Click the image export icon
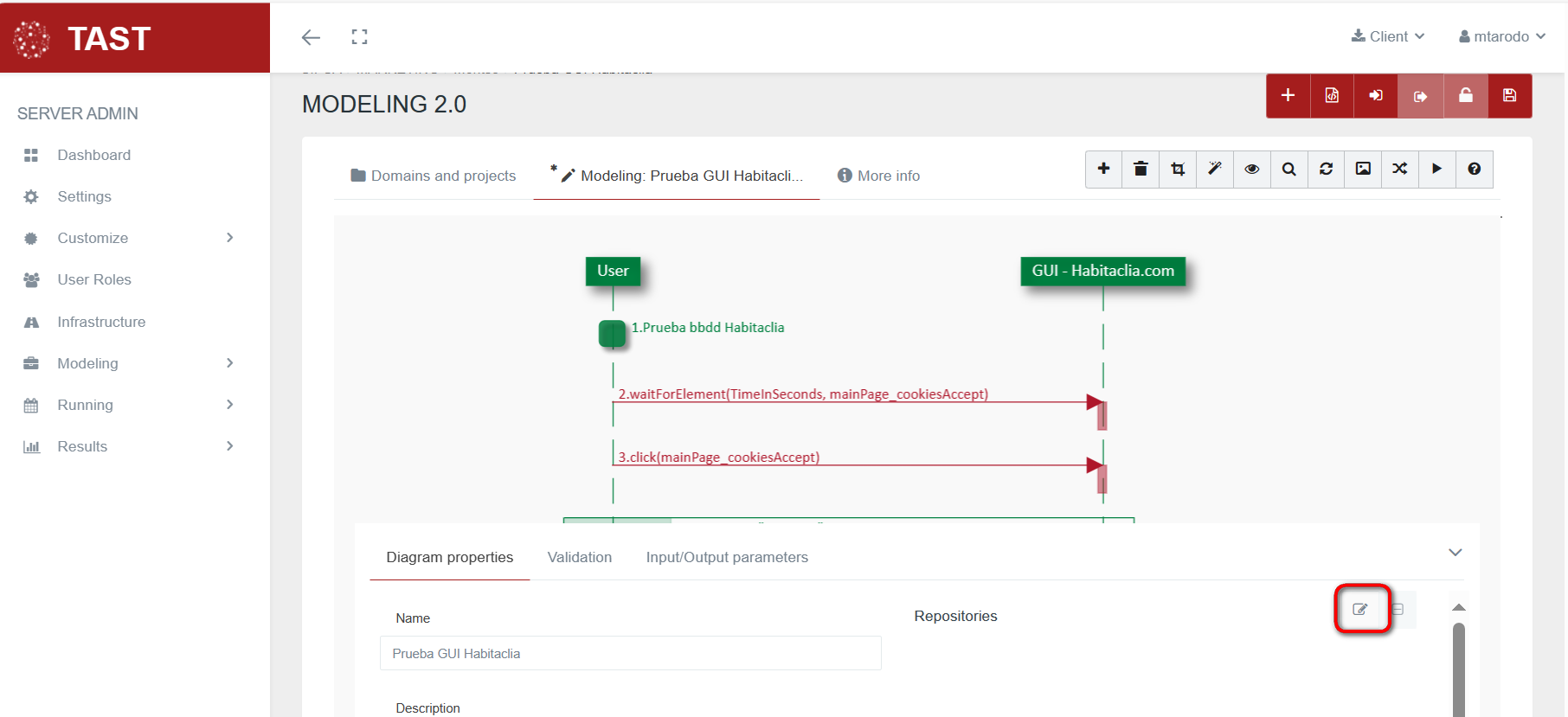The height and width of the screenshot is (717, 1568). (x=1363, y=170)
